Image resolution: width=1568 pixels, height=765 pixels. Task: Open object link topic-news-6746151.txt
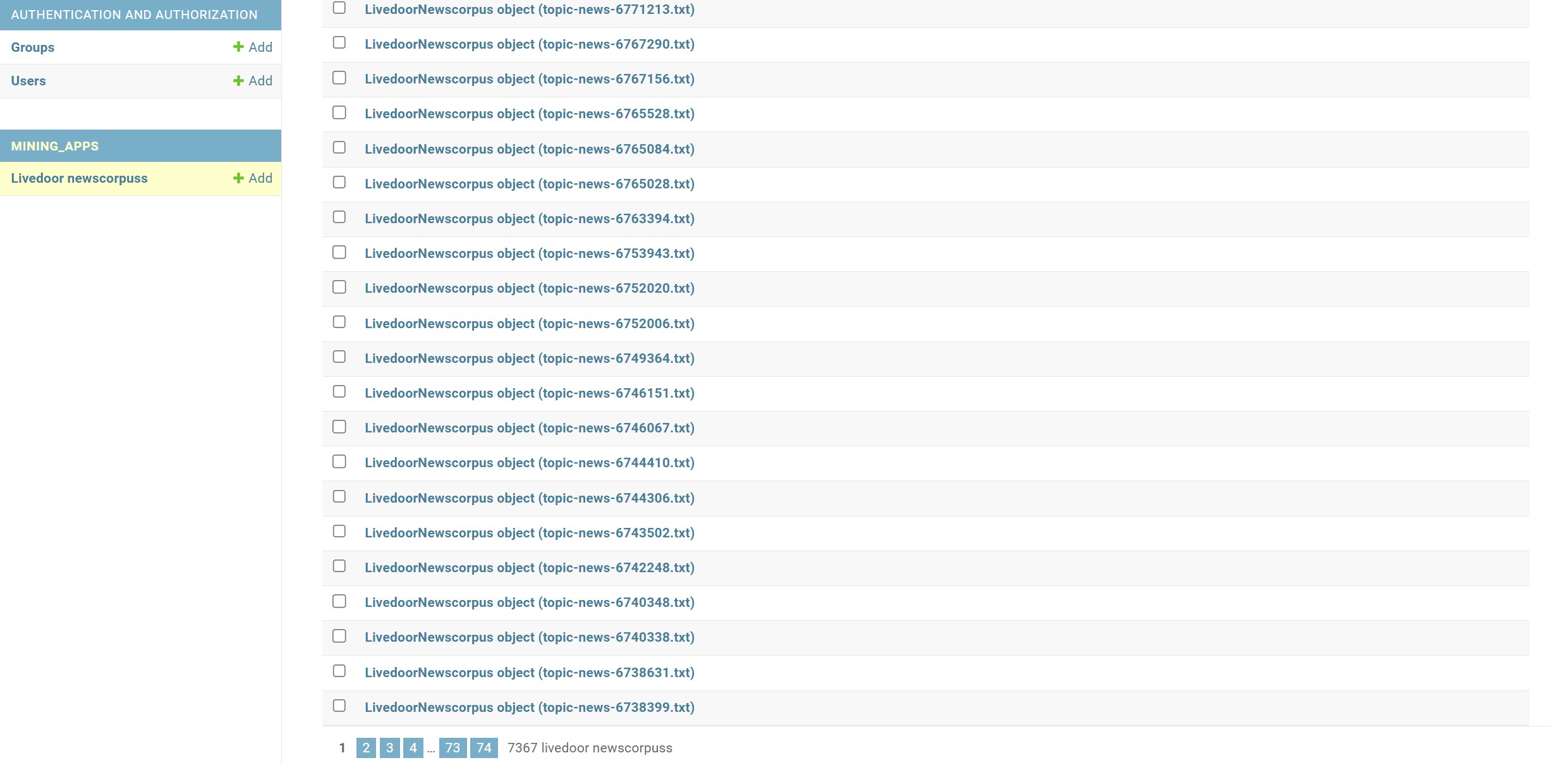pyautogui.click(x=530, y=393)
